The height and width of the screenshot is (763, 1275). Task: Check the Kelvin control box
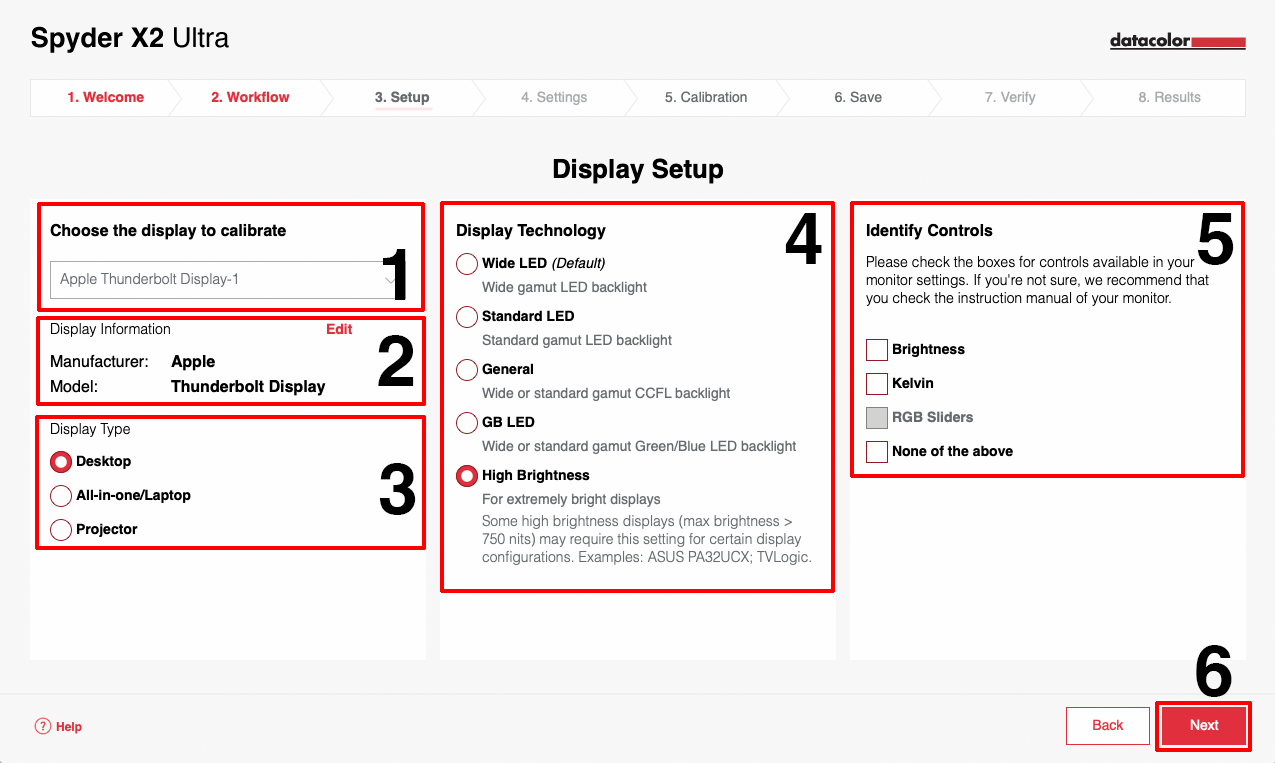[x=877, y=383]
